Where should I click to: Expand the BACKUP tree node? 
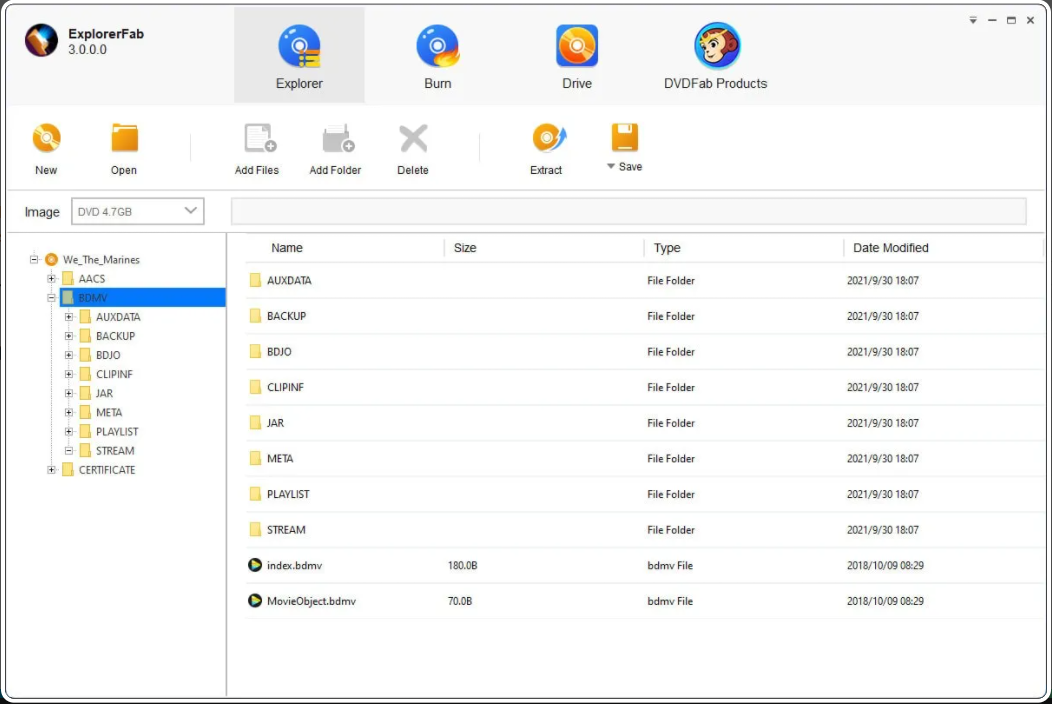coord(68,336)
